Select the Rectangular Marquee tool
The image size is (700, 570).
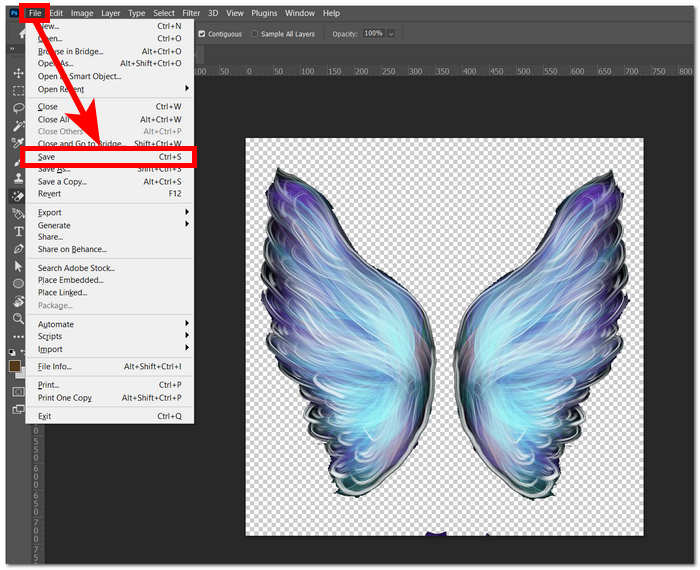pos(18,91)
